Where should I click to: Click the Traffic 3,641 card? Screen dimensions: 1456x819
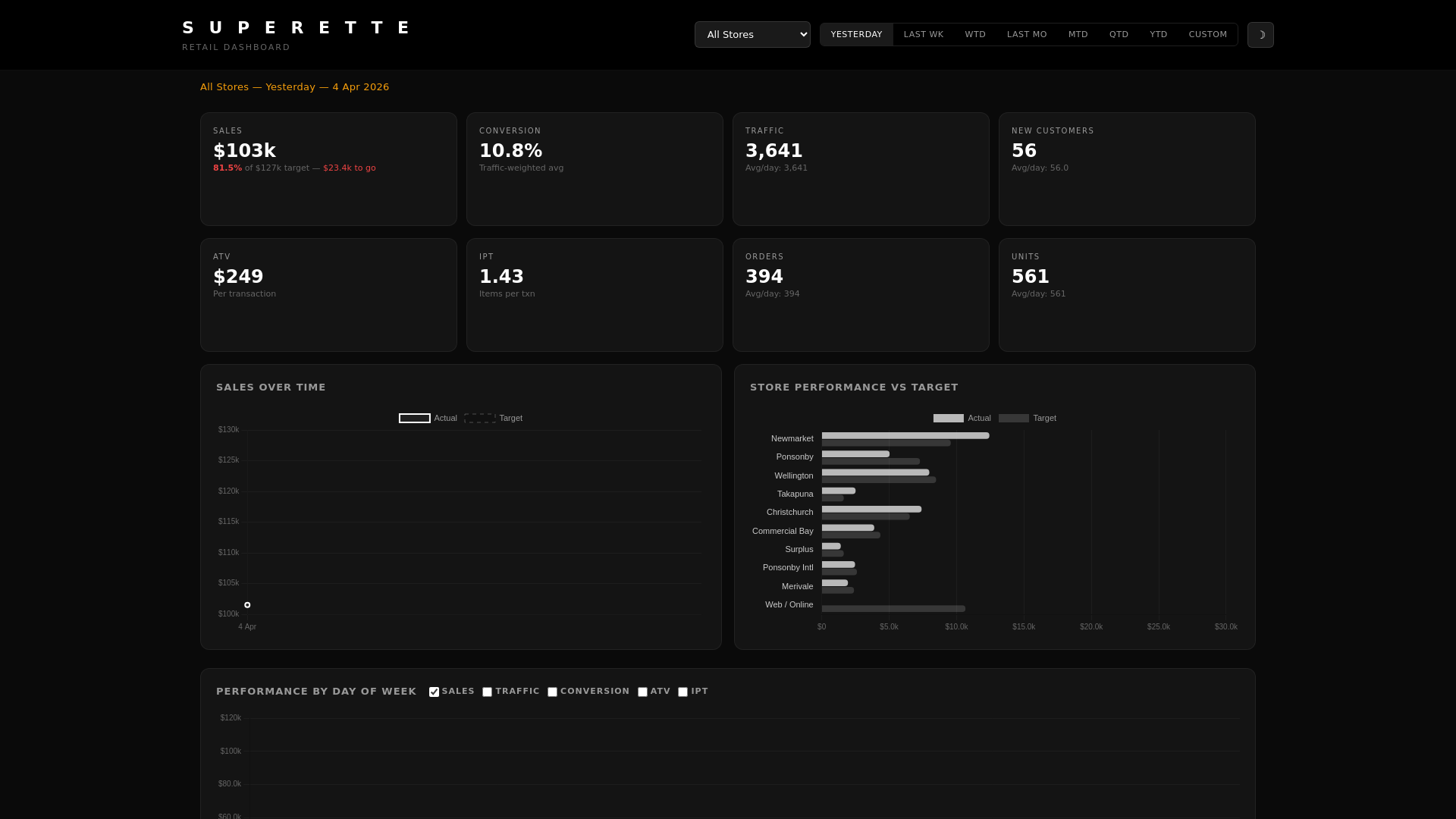point(861,169)
